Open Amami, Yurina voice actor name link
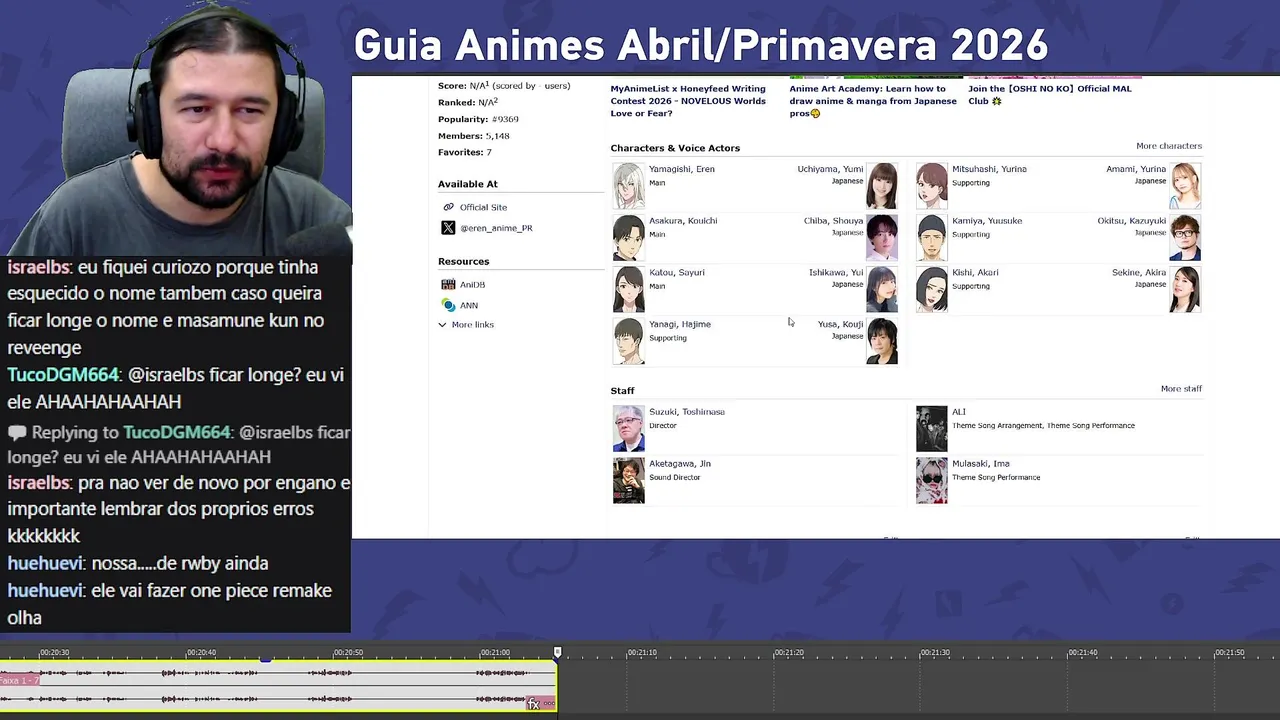Screen dimensions: 1280x720 click(1136, 169)
